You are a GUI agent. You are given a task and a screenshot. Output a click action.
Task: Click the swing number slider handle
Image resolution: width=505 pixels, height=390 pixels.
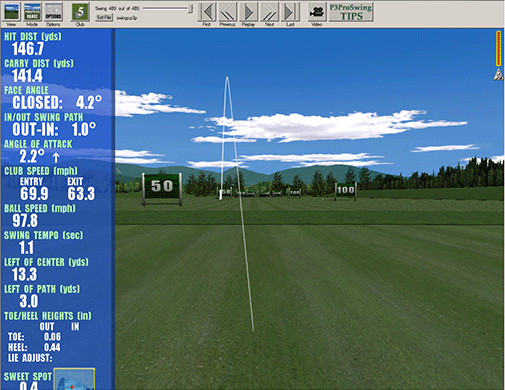(190, 9)
